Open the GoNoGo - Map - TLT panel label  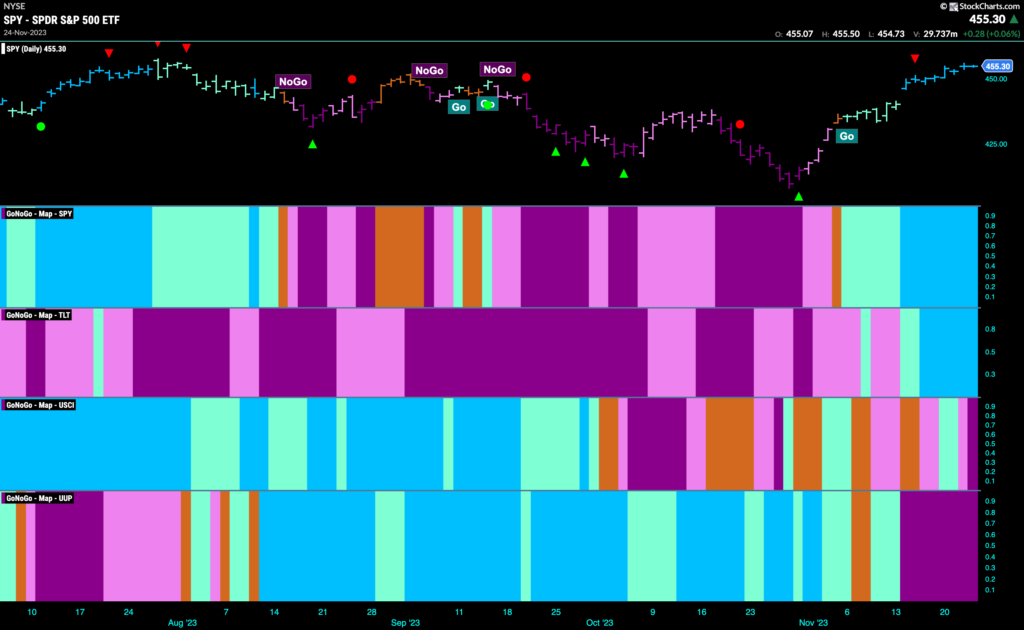point(37,315)
